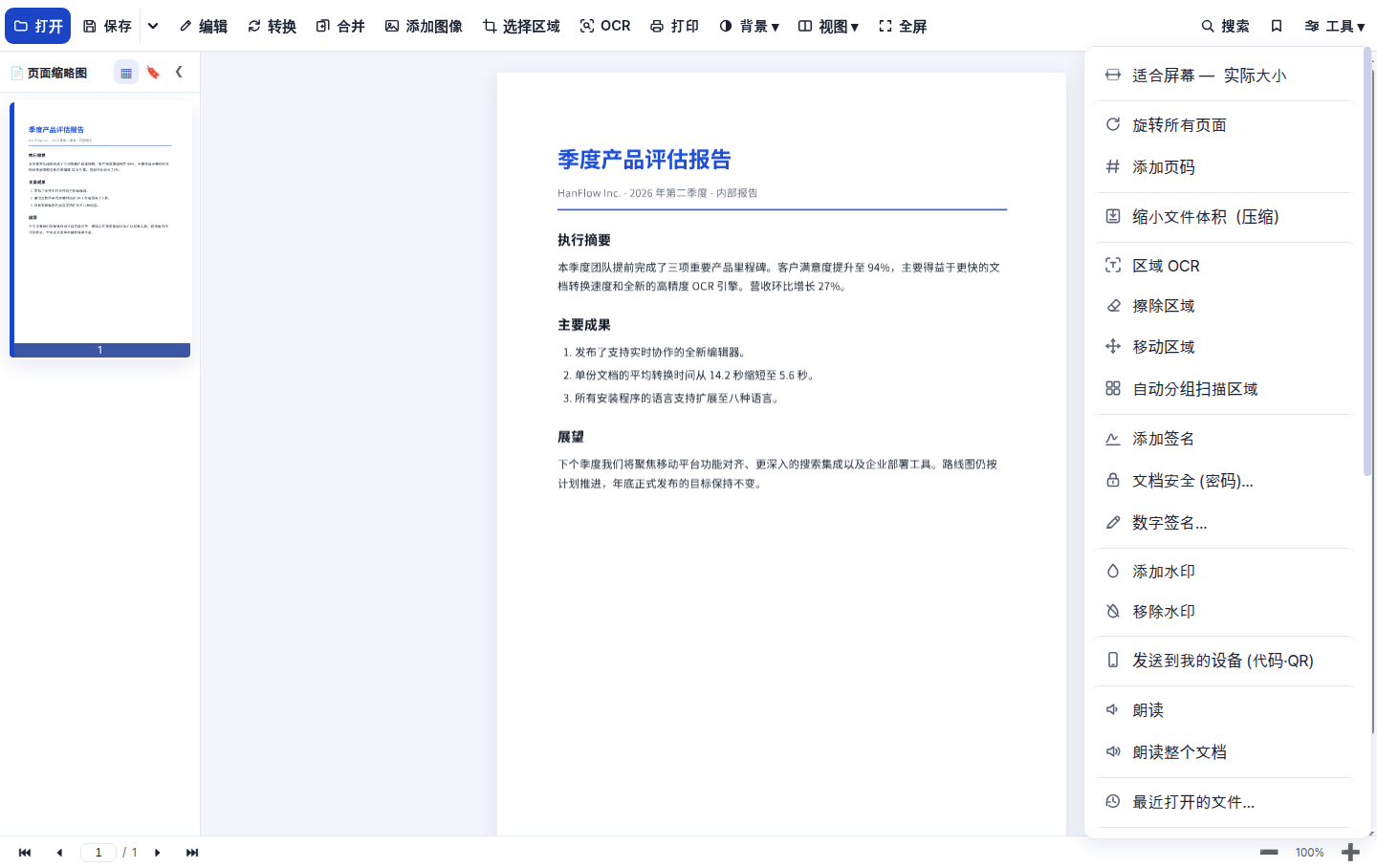Choose 朗读整个文档 read entire document
This screenshot has height=868, width=1377.
[1224, 752]
